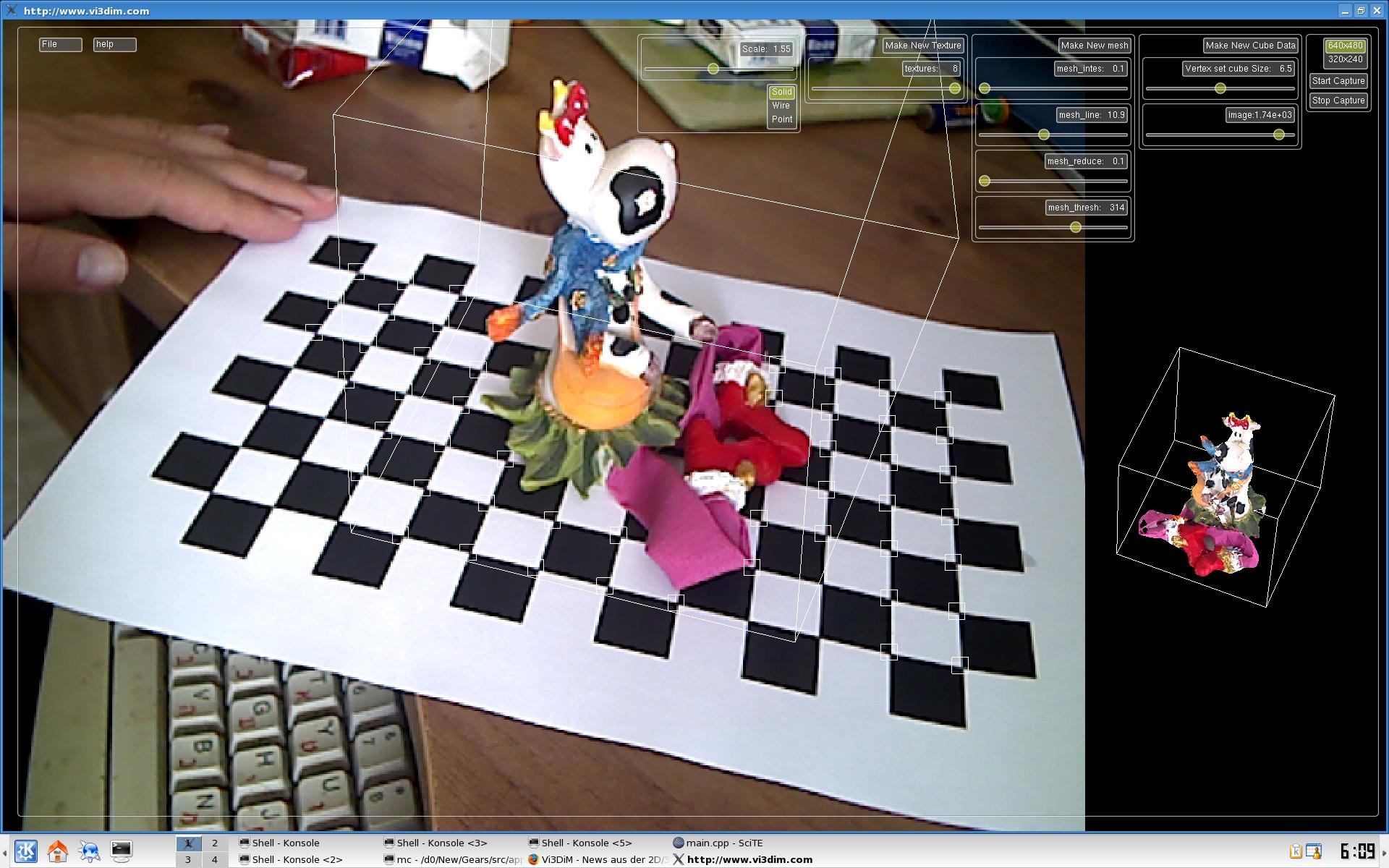Select Solid render mode
Screen dimensions: 1389x868
781,92
